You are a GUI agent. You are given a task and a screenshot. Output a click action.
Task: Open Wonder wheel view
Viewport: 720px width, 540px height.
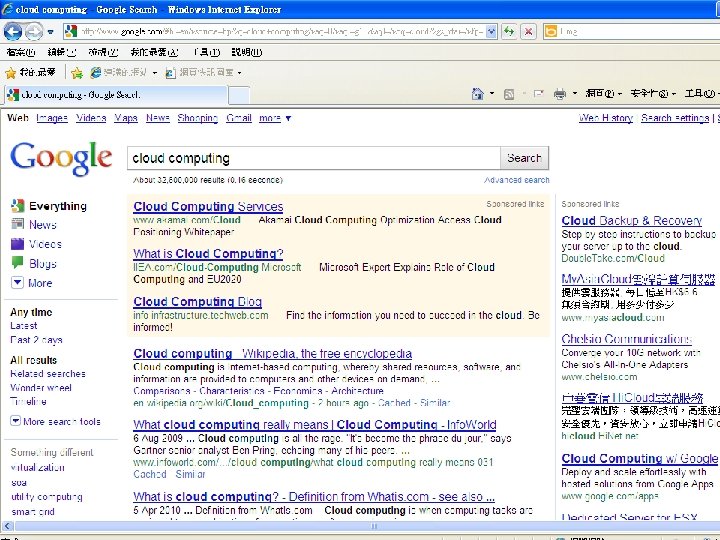pyautogui.click(x=41, y=388)
